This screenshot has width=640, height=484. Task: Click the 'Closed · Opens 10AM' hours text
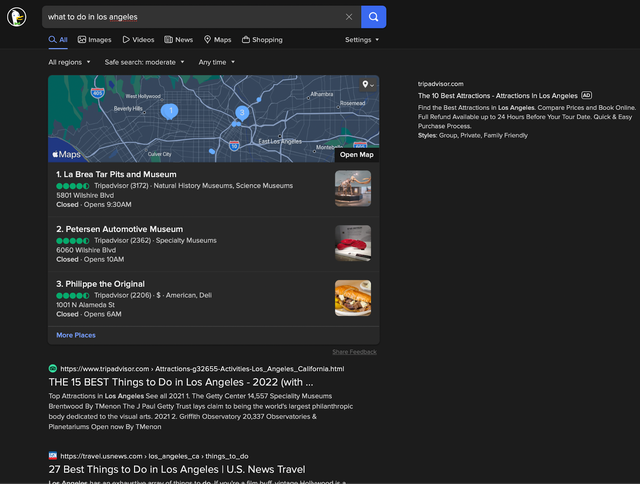pos(90,259)
